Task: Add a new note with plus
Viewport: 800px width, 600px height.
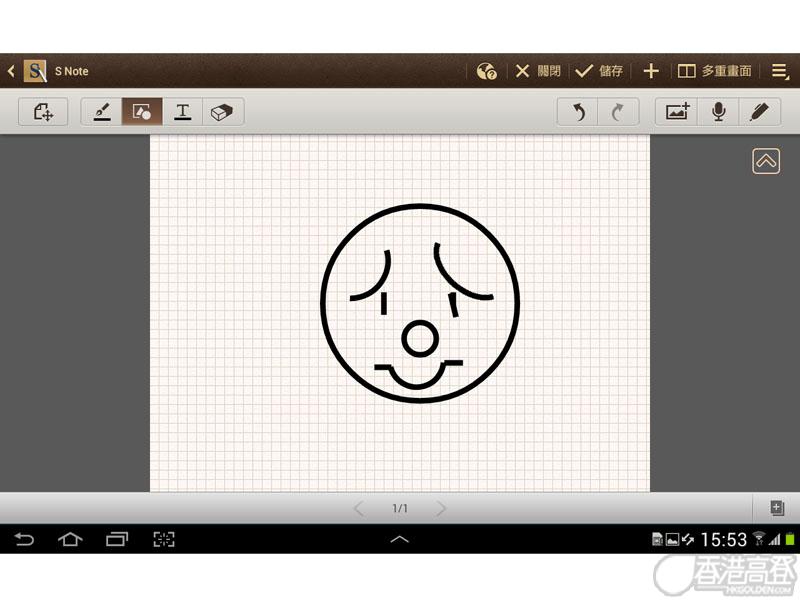Action: [x=651, y=71]
